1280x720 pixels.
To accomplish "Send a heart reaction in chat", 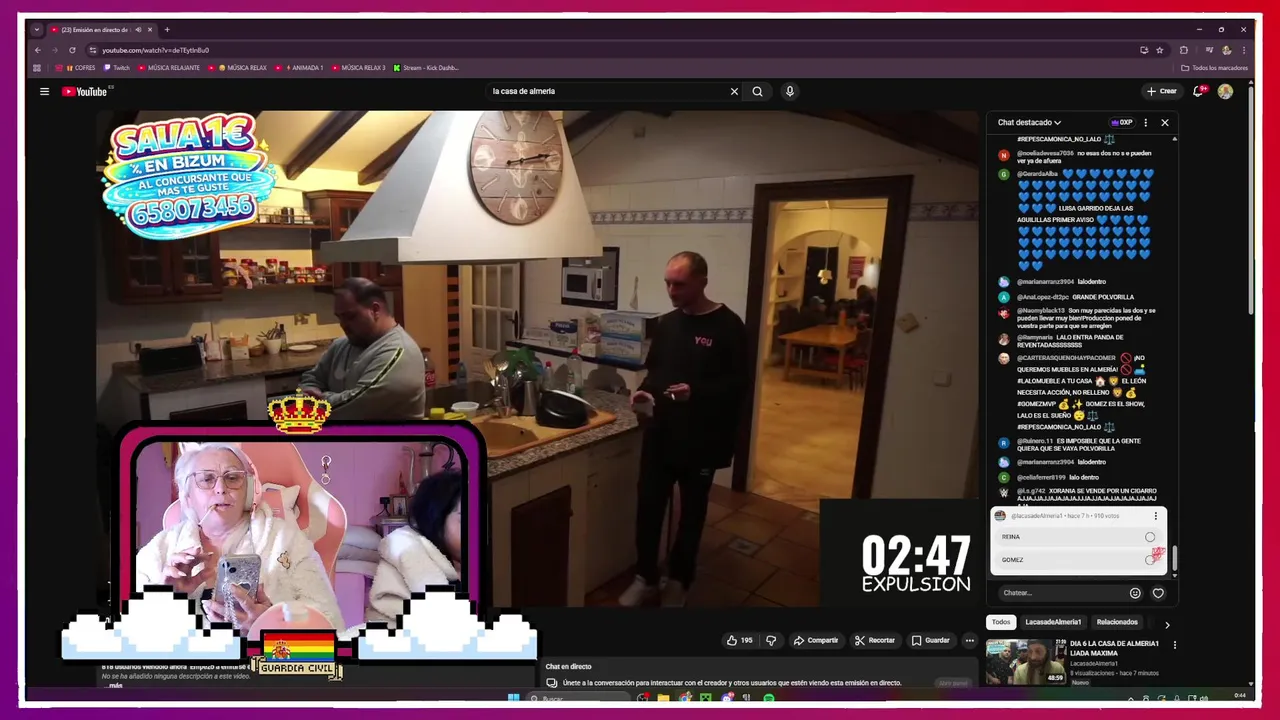I will tap(1158, 593).
